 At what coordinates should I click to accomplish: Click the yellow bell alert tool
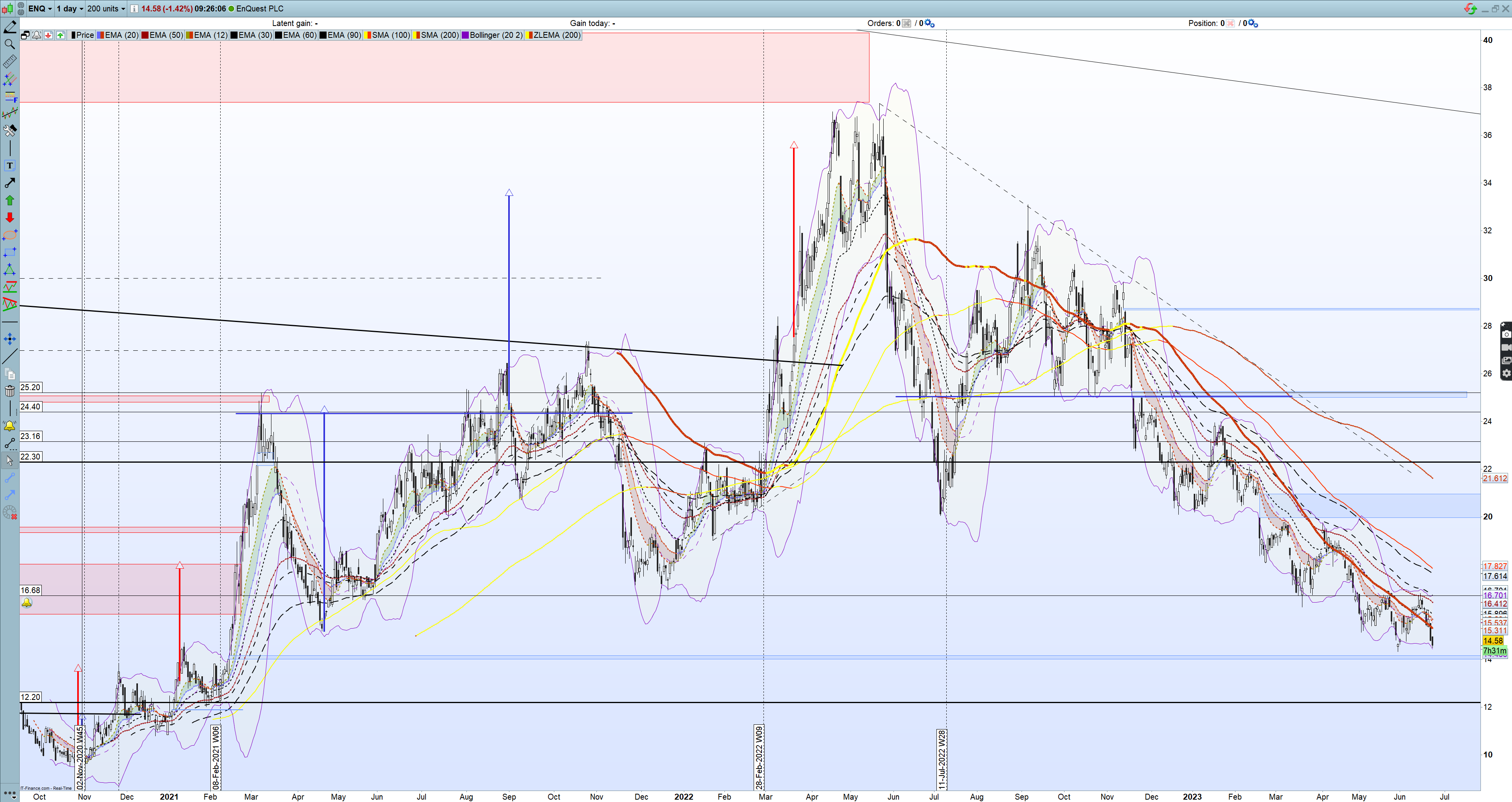[9, 426]
